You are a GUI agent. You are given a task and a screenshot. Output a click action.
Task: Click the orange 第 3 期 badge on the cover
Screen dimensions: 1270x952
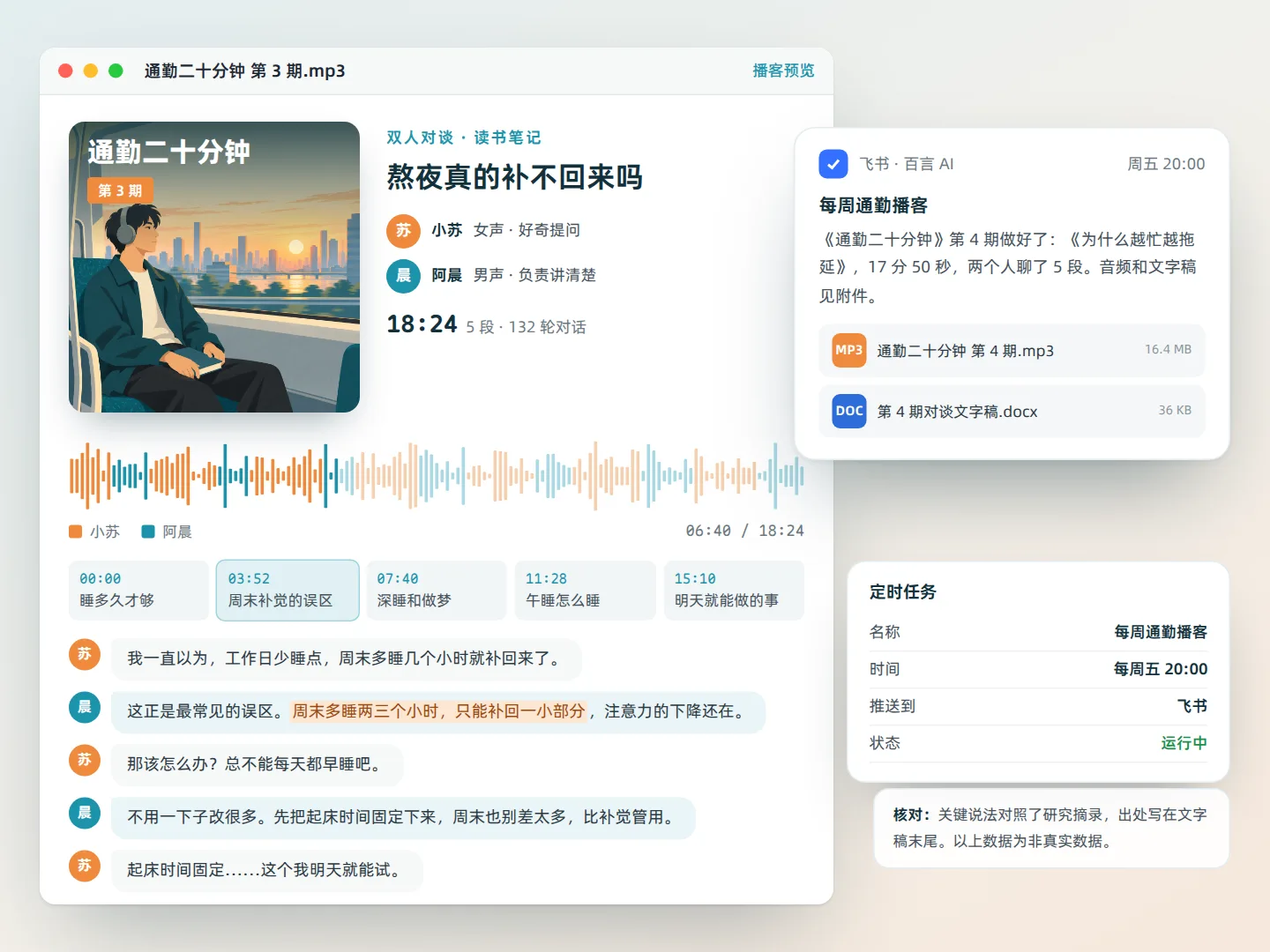click(x=120, y=190)
